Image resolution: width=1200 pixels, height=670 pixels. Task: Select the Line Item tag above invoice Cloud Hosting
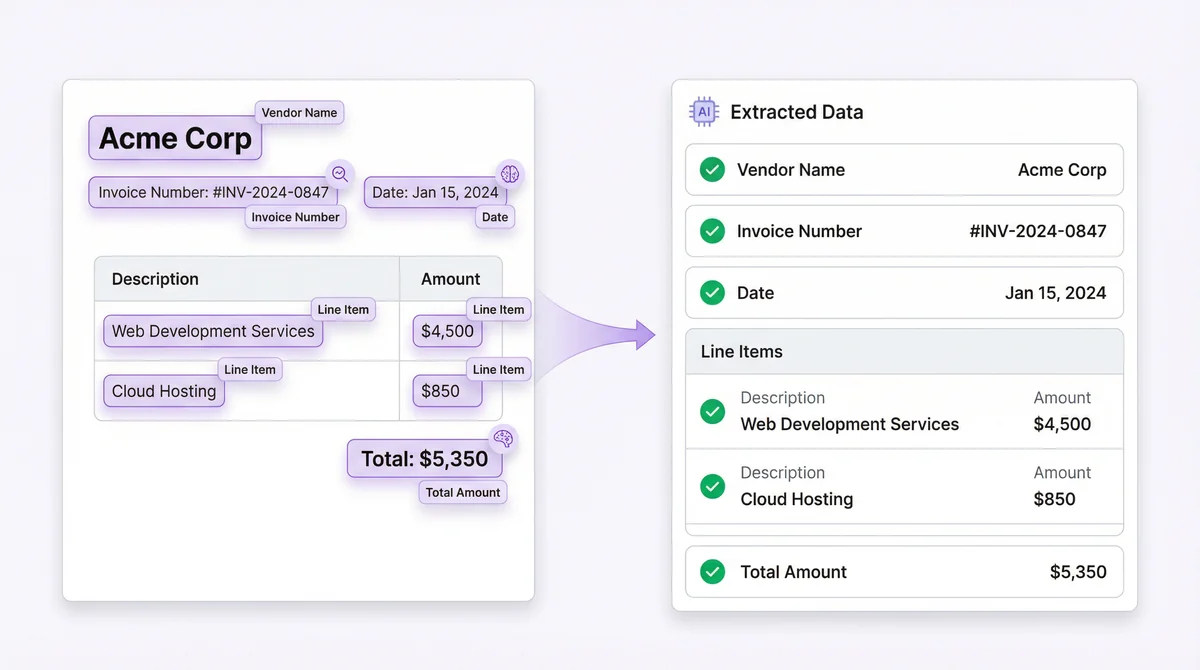tap(250, 370)
